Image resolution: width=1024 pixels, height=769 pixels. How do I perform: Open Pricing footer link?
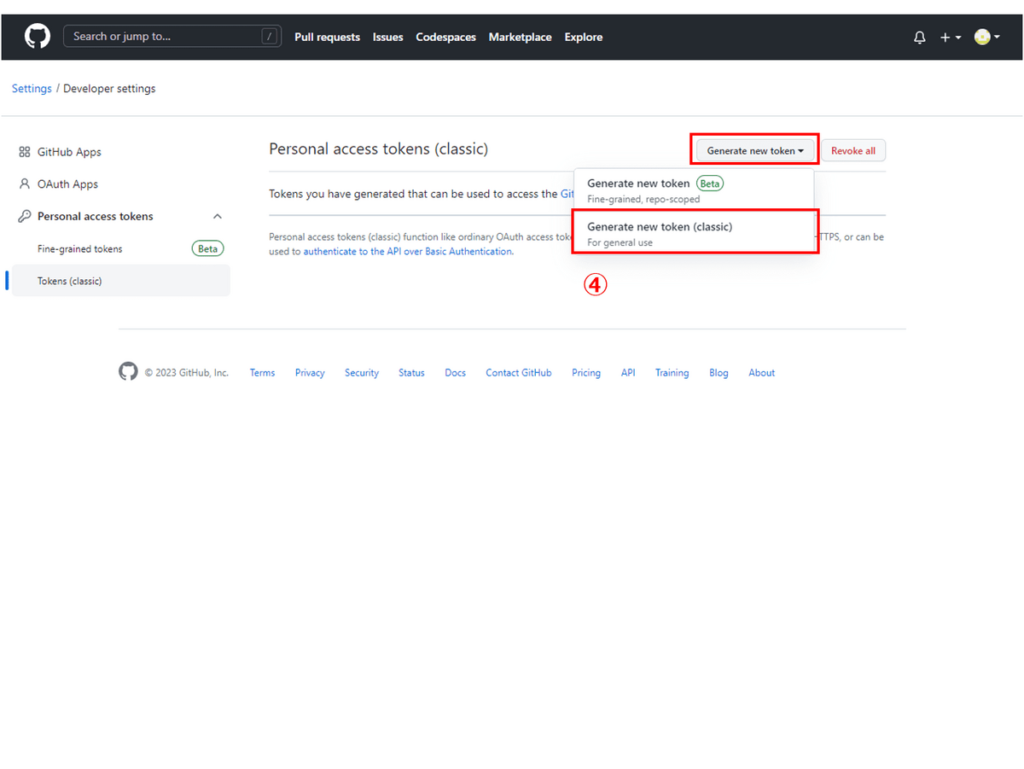pyautogui.click(x=586, y=373)
